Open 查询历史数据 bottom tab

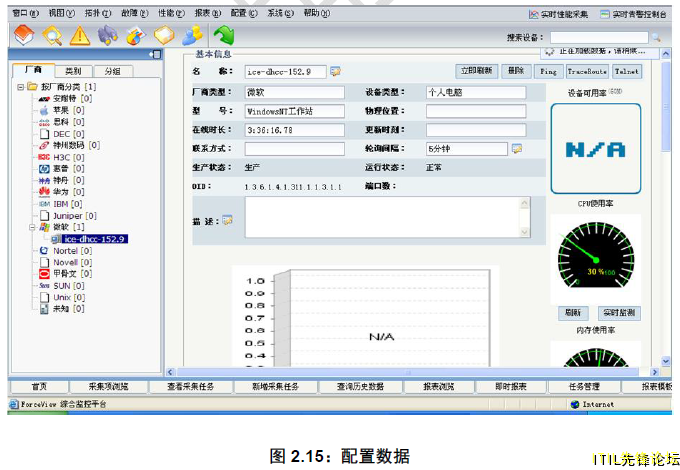(x=360, y=386)
